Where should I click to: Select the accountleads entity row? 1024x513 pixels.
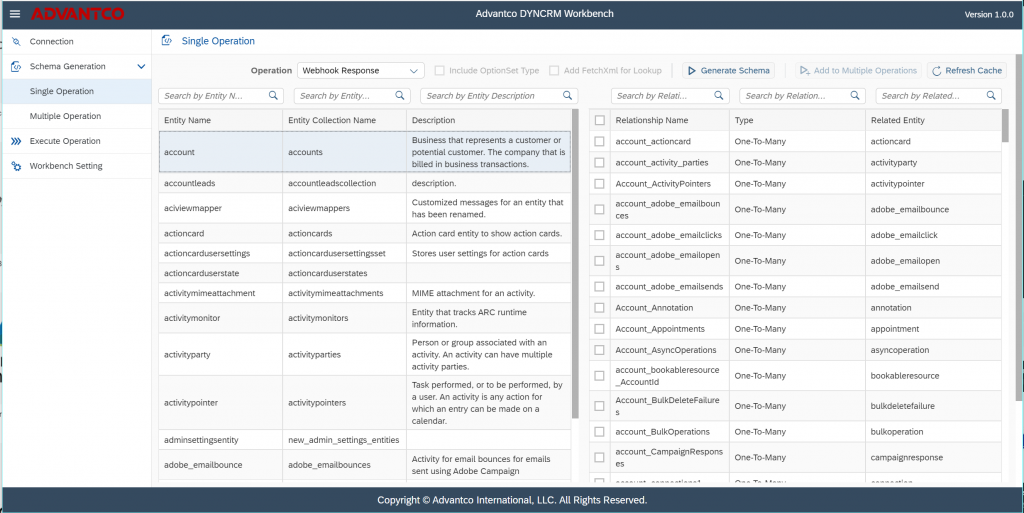tap(364, 183)
